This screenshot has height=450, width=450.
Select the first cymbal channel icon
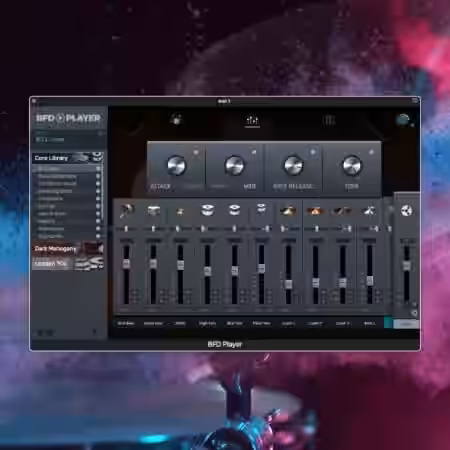(288, 211)
